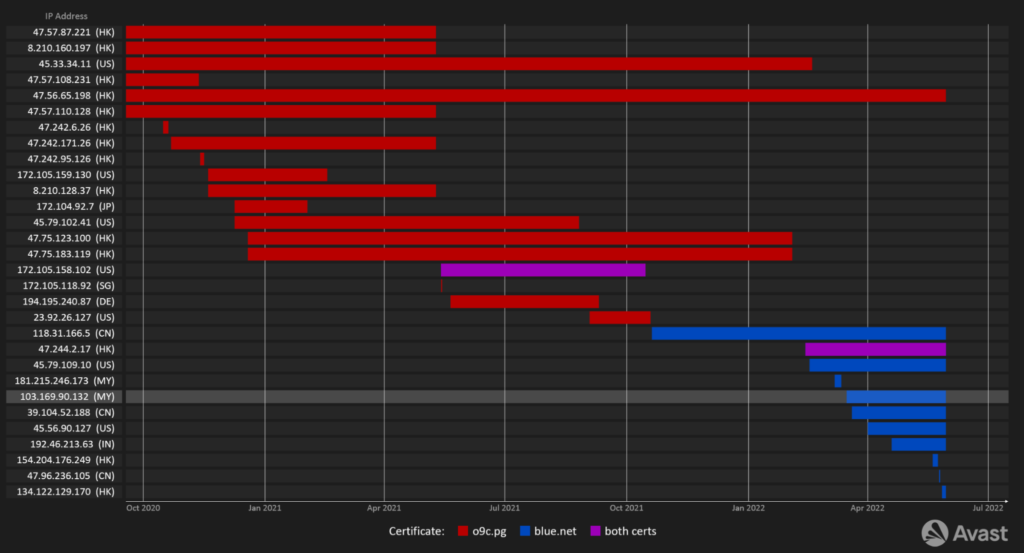Select the blue.net legend label
1024x553 pixels.
(555, 531)
